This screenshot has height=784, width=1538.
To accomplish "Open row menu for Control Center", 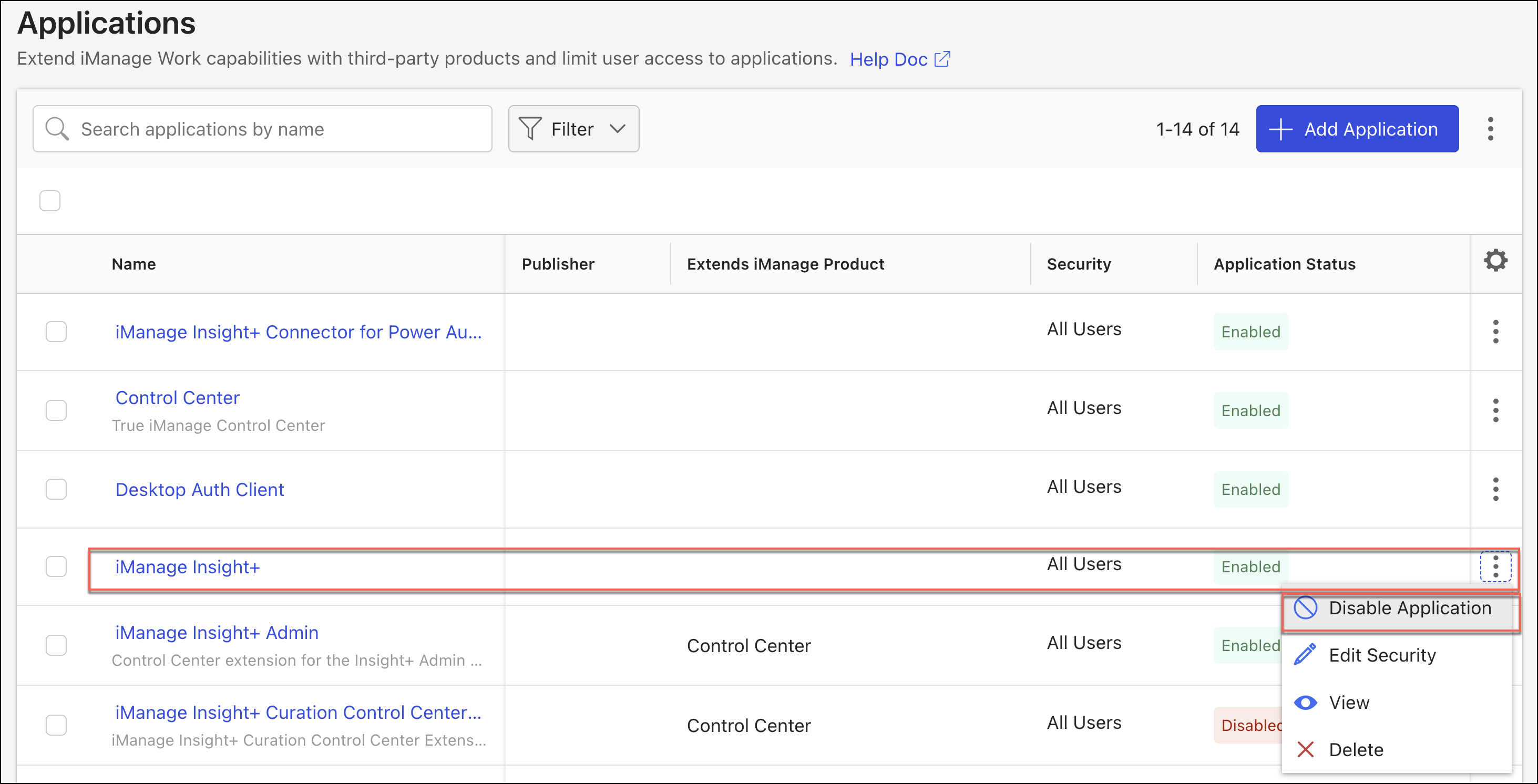I will tap(1495, 410).
